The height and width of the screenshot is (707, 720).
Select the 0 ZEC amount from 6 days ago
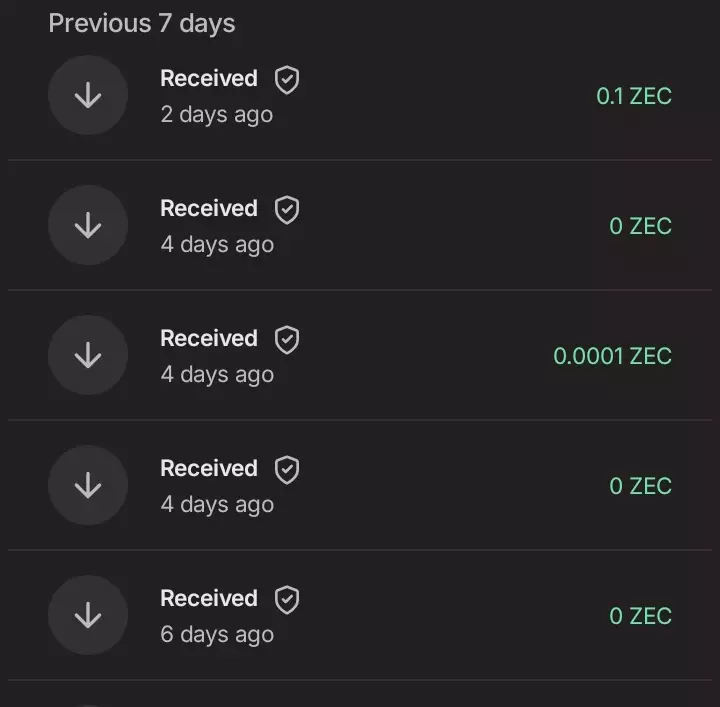pos(640,617)
